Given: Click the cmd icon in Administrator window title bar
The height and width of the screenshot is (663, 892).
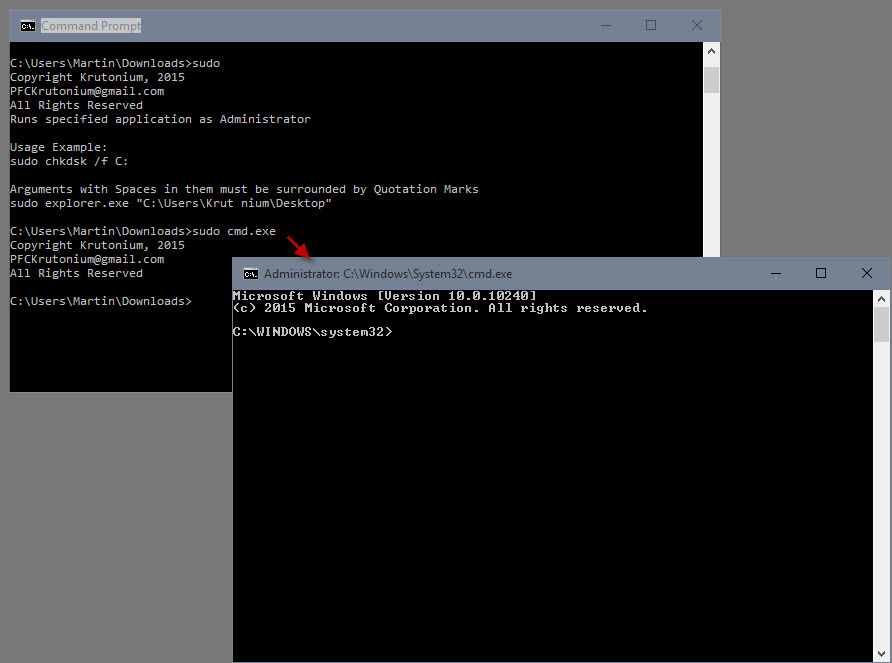Looking at the screenshot, I should pyautogui.click(x=251, y=274).
